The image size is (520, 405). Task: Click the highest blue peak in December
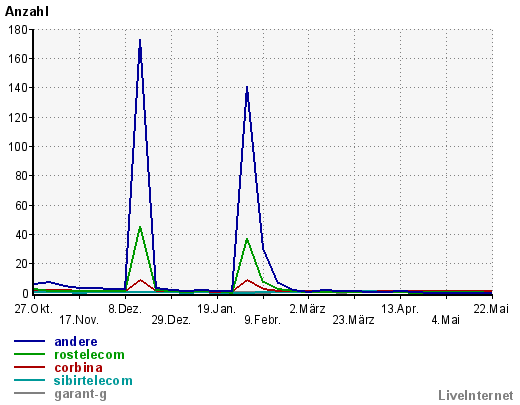(140, 40)
